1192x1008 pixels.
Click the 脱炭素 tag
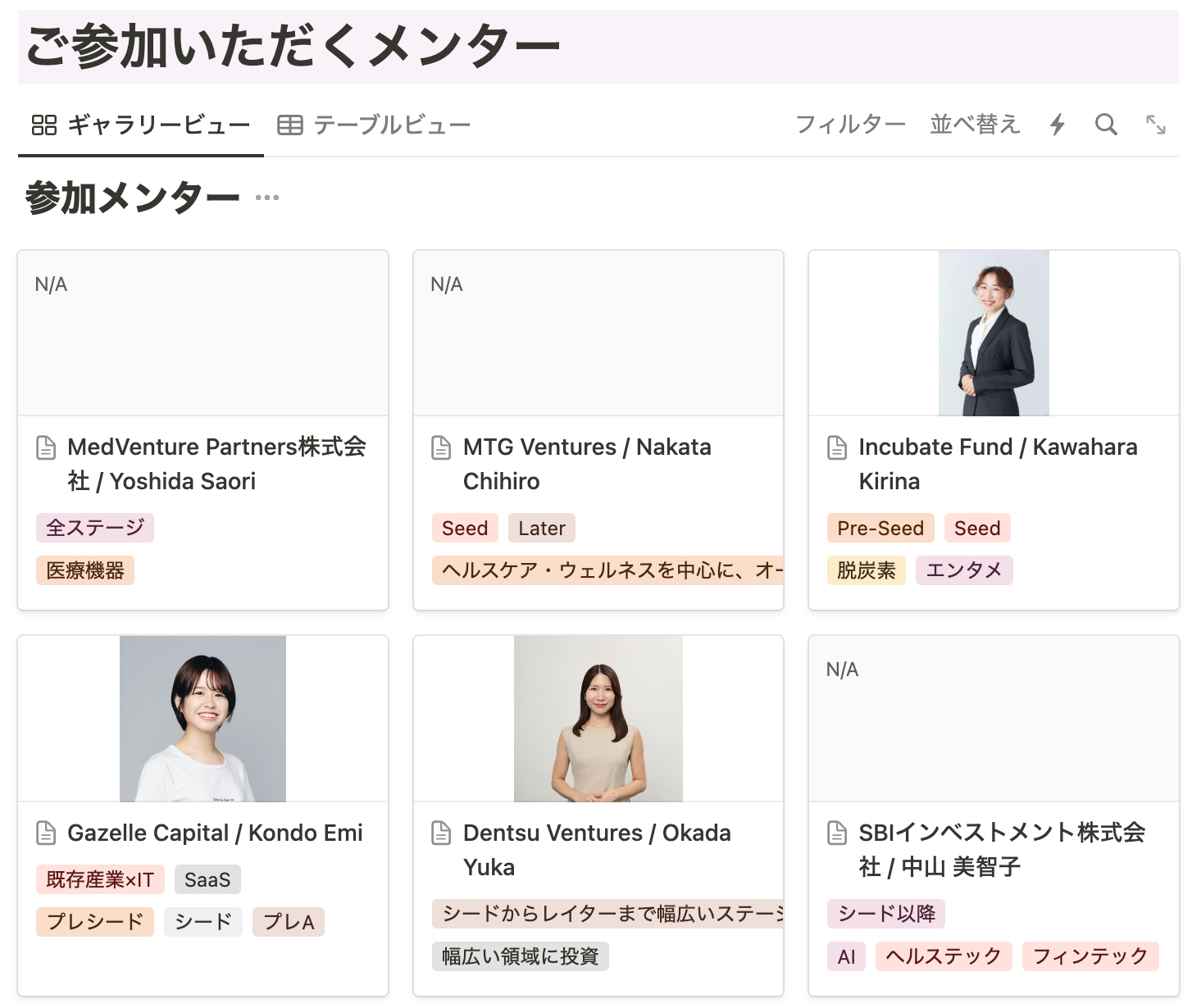click(867, 570)
